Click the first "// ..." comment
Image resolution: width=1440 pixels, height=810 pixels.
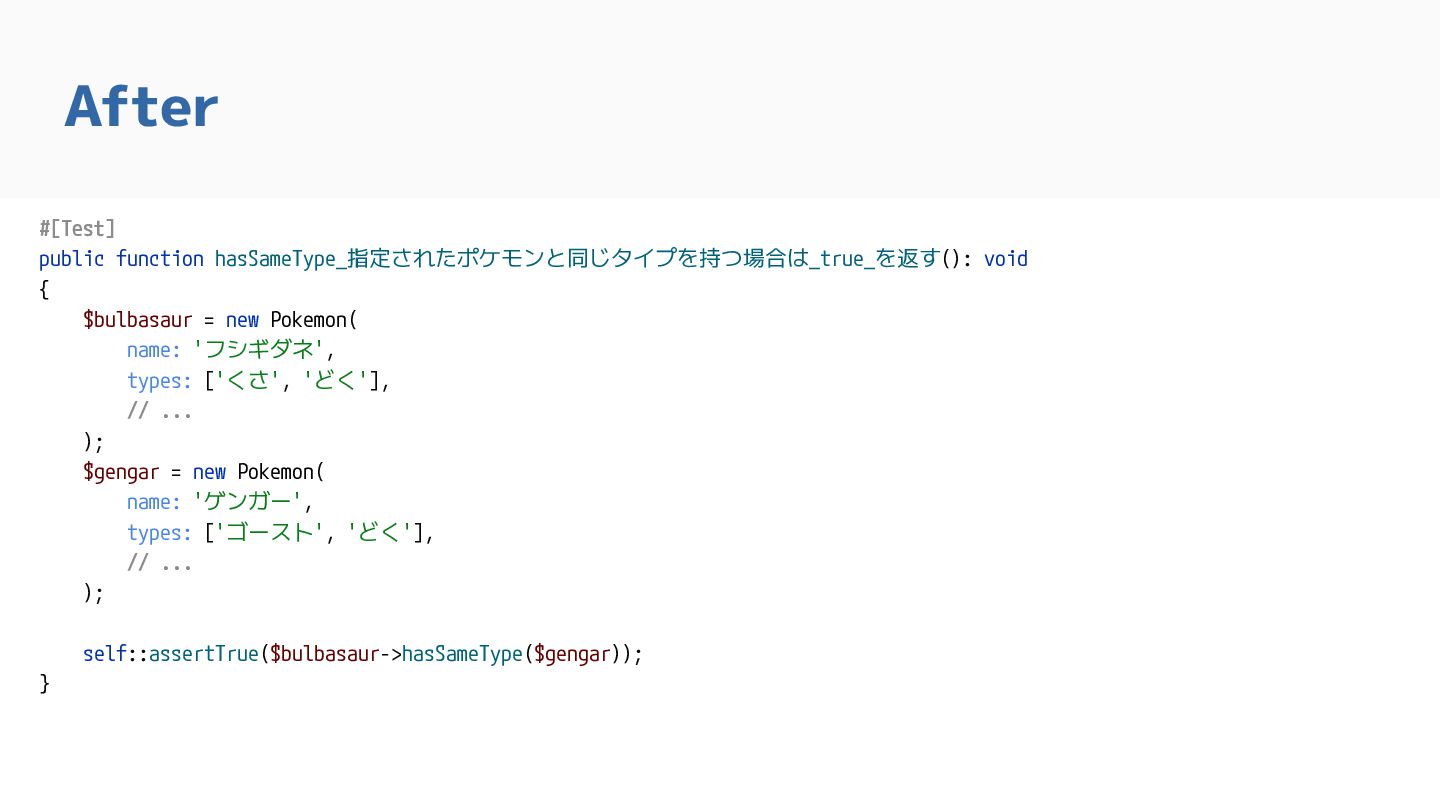click(x=159, y=411)
